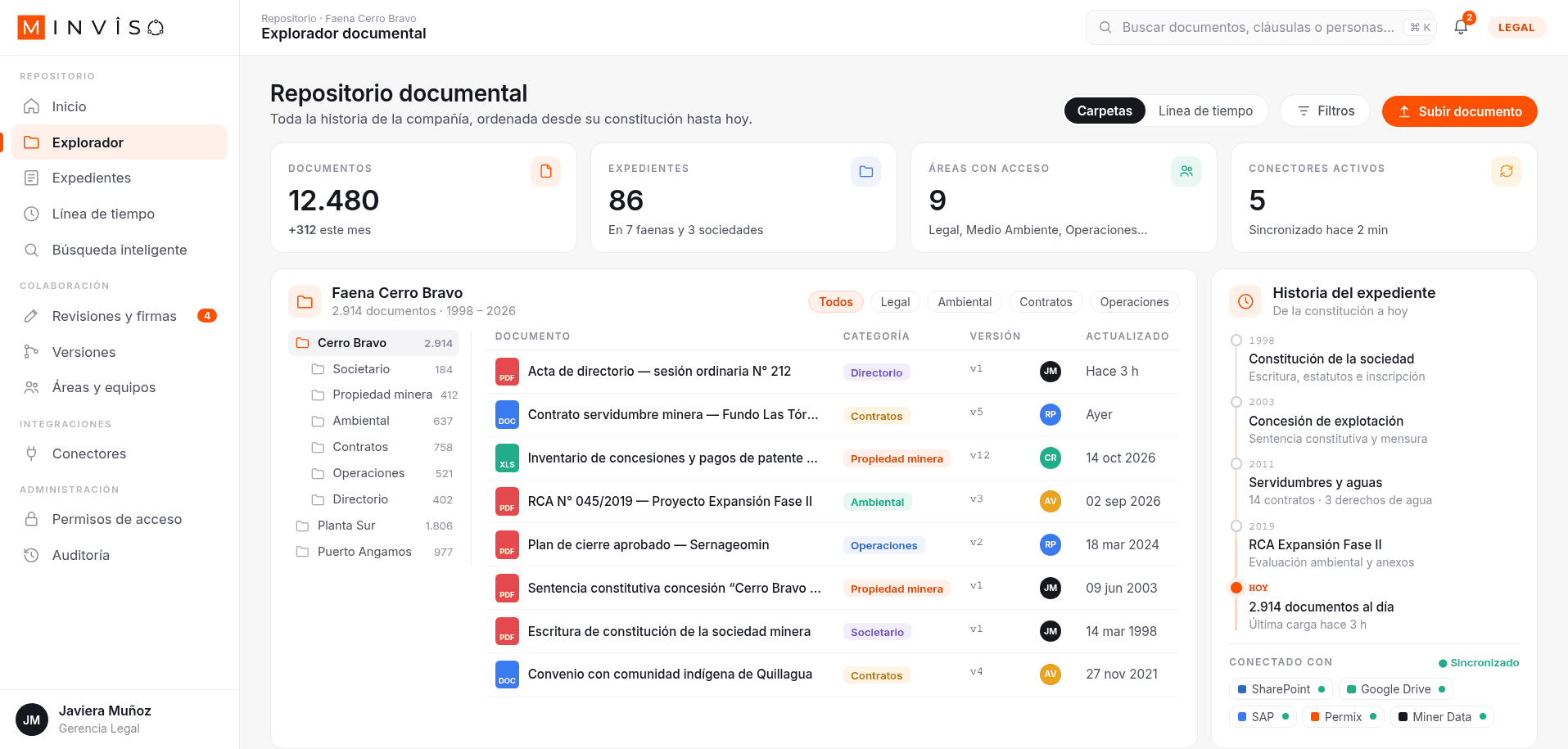
Task: Focus the document search field
Action: pos(1260,27)
